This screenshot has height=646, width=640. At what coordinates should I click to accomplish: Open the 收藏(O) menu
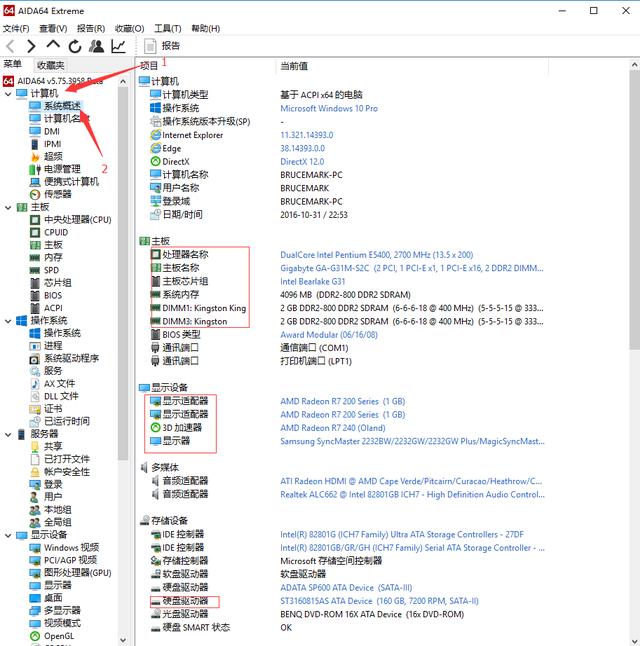(x=129, y=28)
